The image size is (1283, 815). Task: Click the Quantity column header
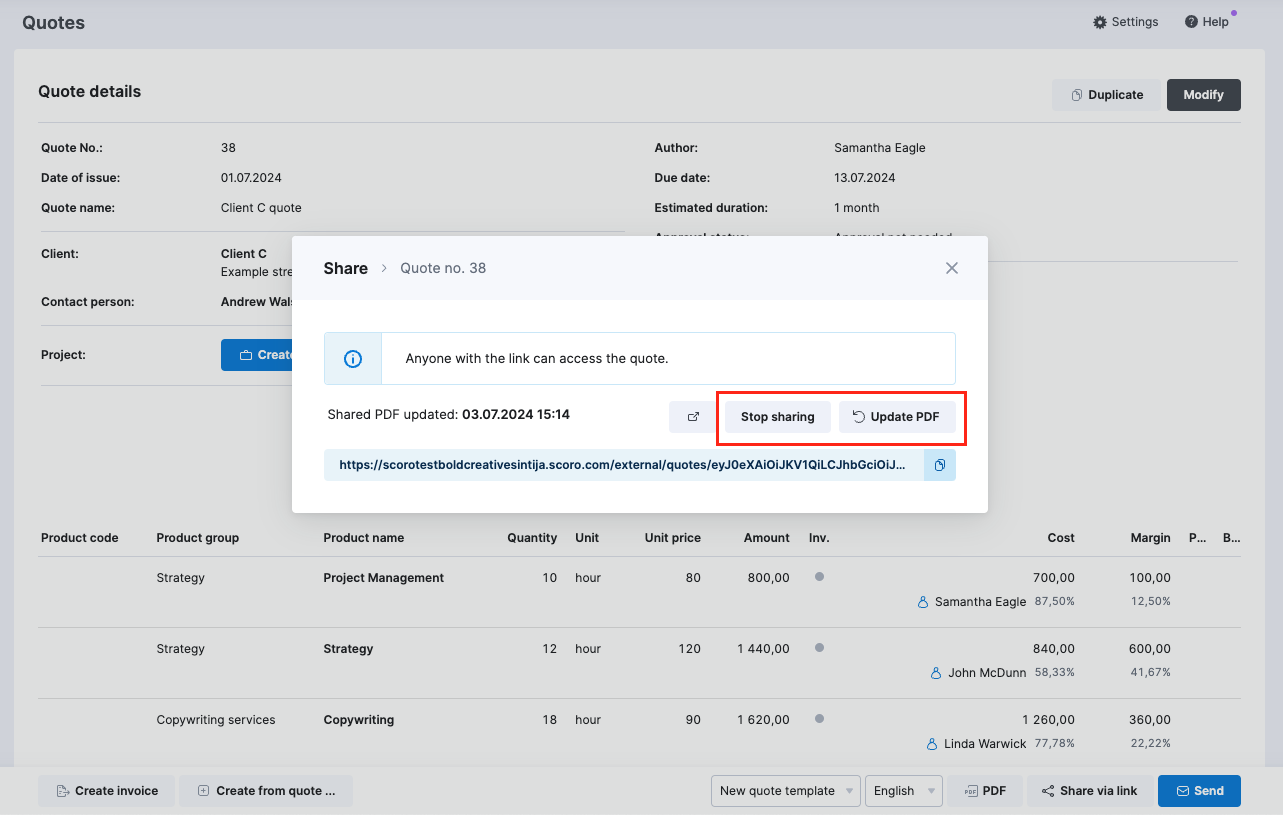pyautogui.click(x=532, y=538)
